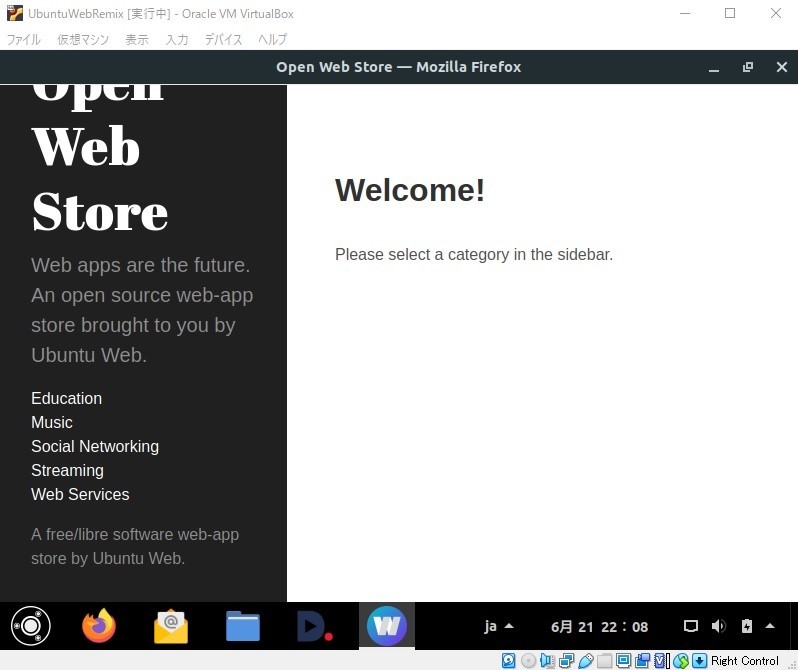Minimize the VirtualBox window
Viewport: 798px width, 670px height.
[x=685, y=13]
